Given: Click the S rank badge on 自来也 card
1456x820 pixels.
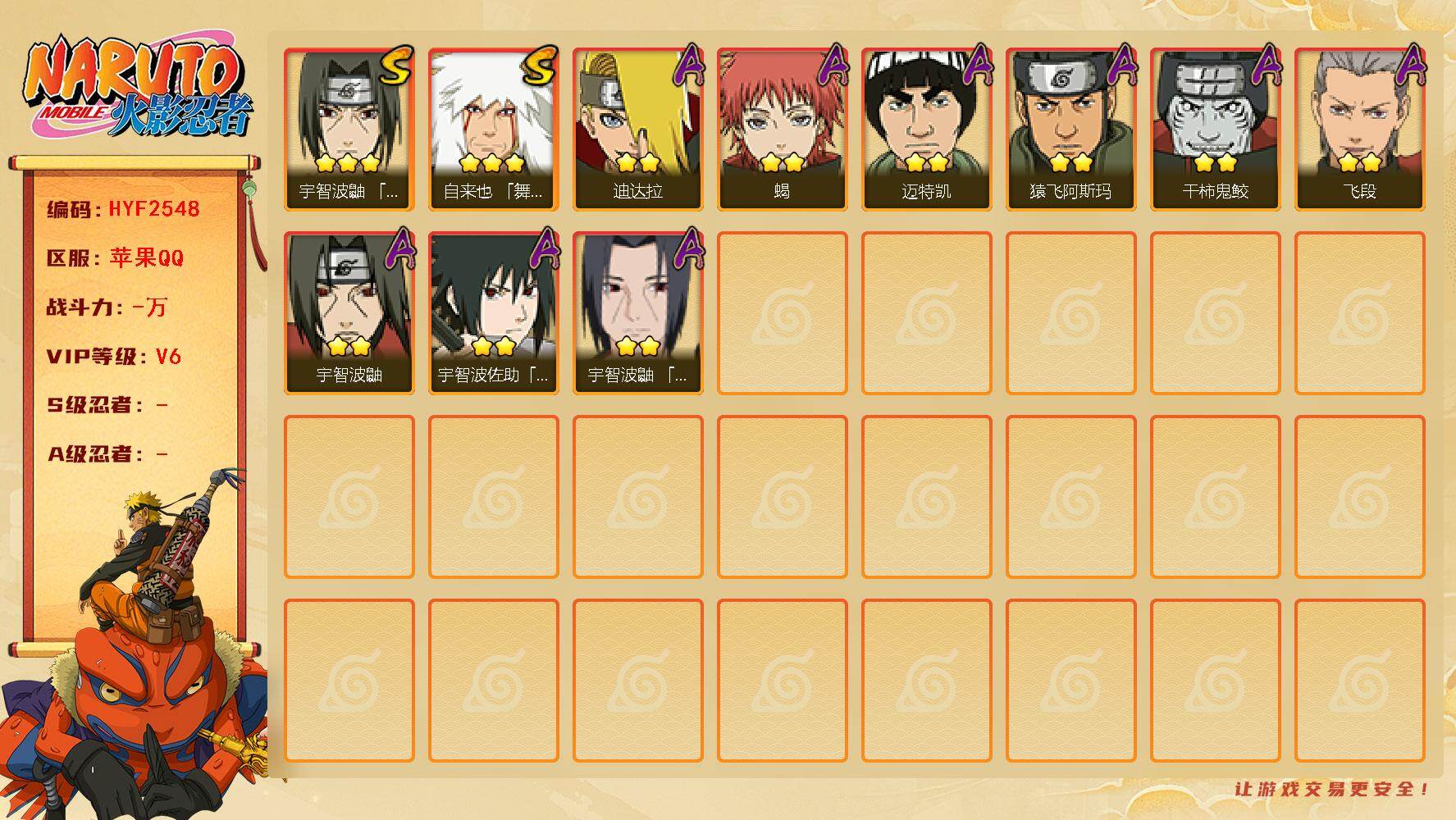Looking at the screenshot, I should click(x=539, y=66).
